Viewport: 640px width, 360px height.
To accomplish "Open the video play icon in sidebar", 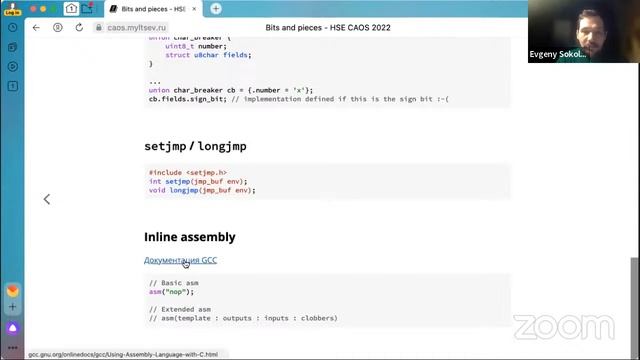I will (x=13, y=67).
